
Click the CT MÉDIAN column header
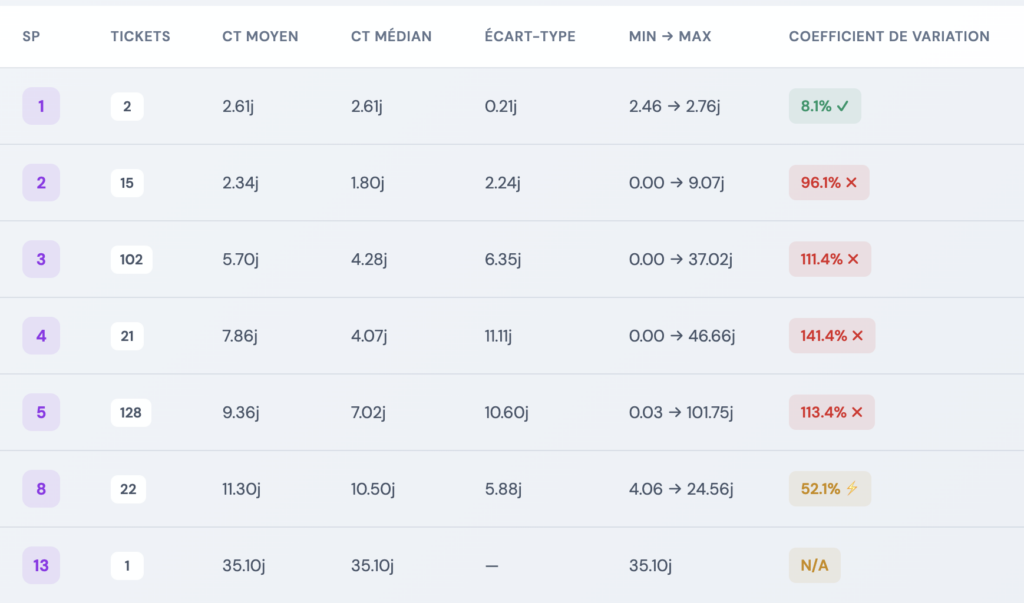(x=391, y=37)
